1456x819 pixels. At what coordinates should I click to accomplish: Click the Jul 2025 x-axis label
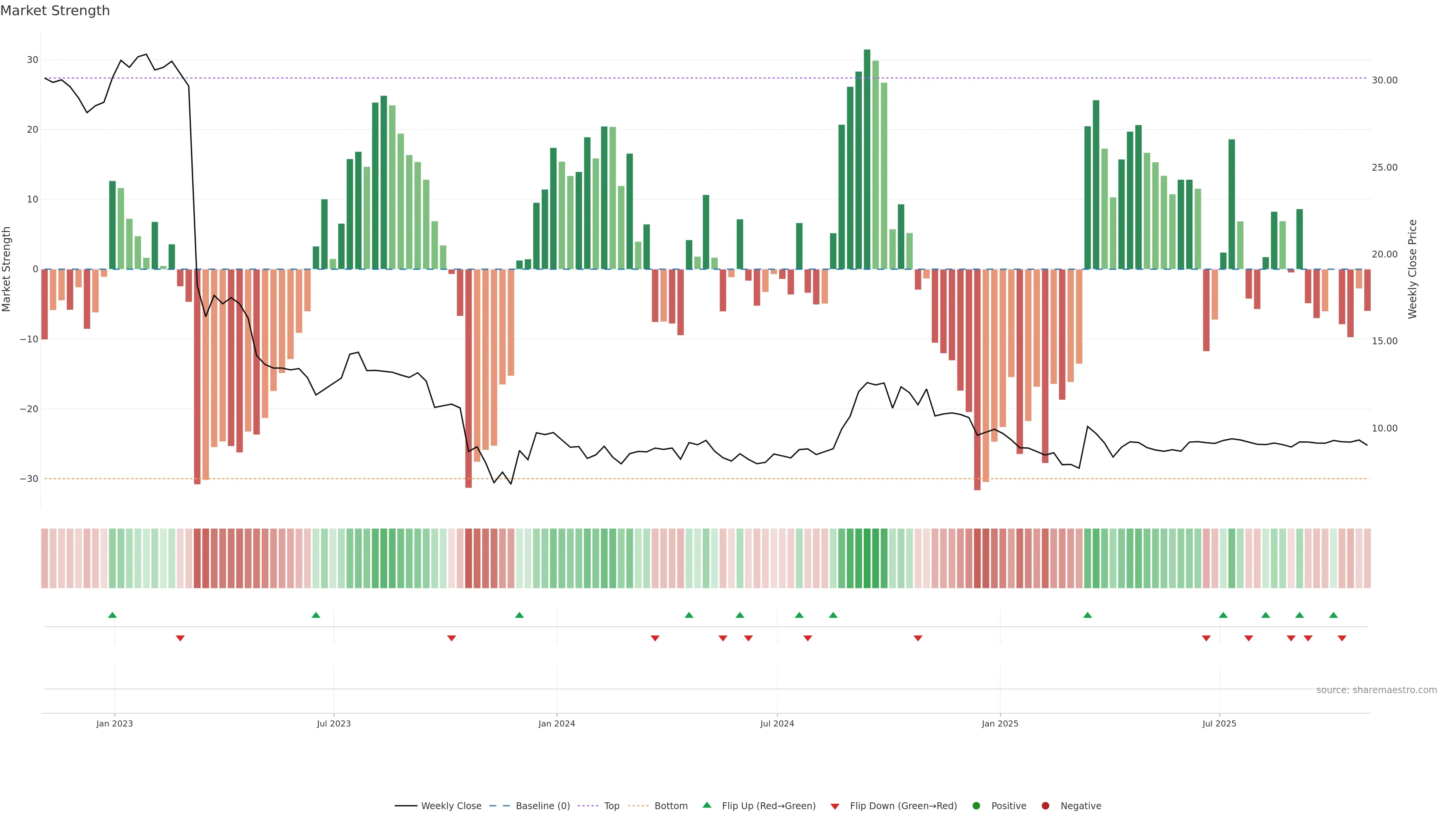tap(1219, 723)
